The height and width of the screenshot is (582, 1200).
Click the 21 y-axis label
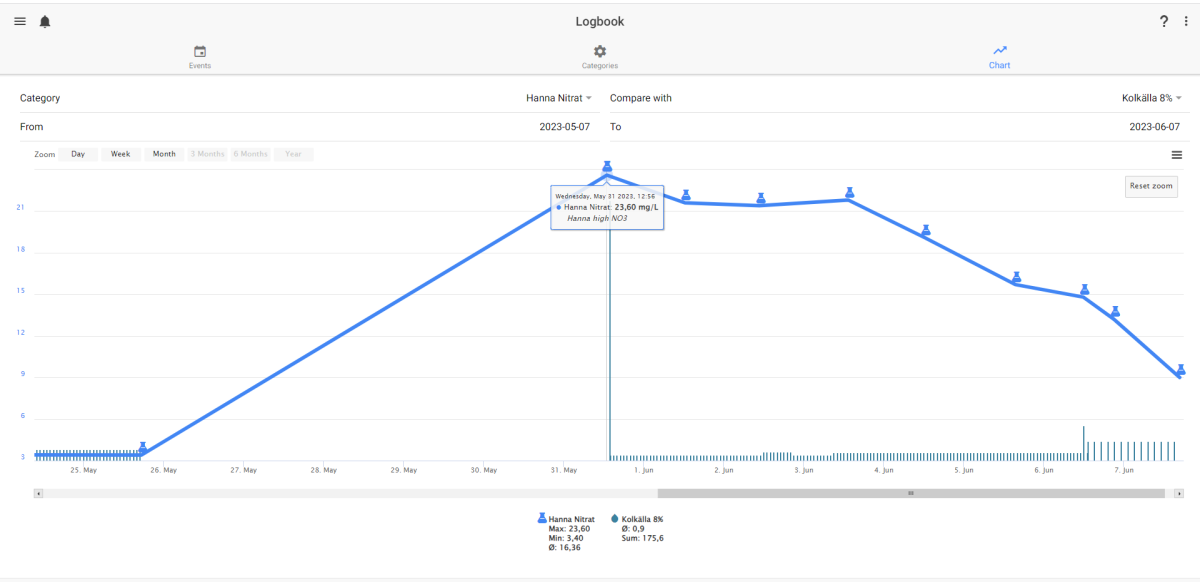pos(20,208)
